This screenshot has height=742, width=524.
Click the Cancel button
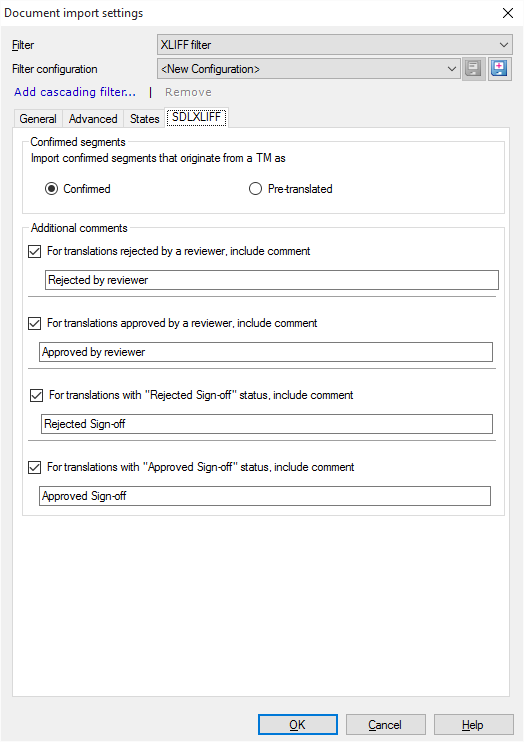click(x=385, y=724)
